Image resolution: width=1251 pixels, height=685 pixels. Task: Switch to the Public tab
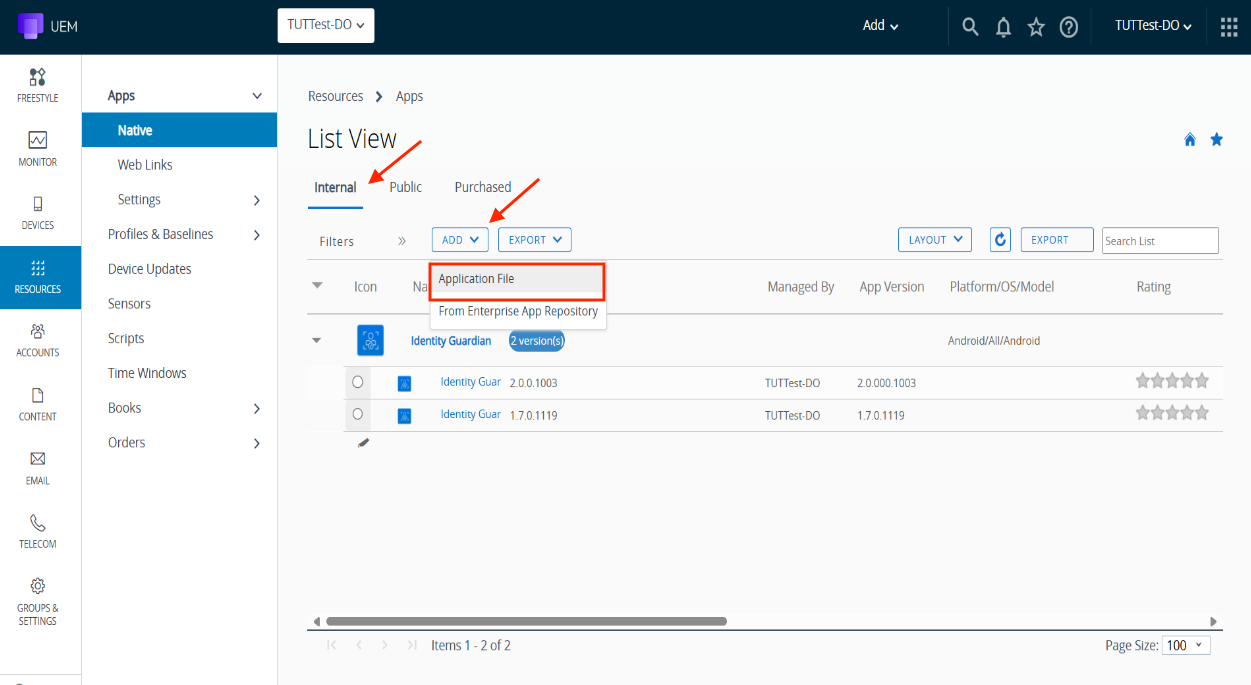pos(405,187)
